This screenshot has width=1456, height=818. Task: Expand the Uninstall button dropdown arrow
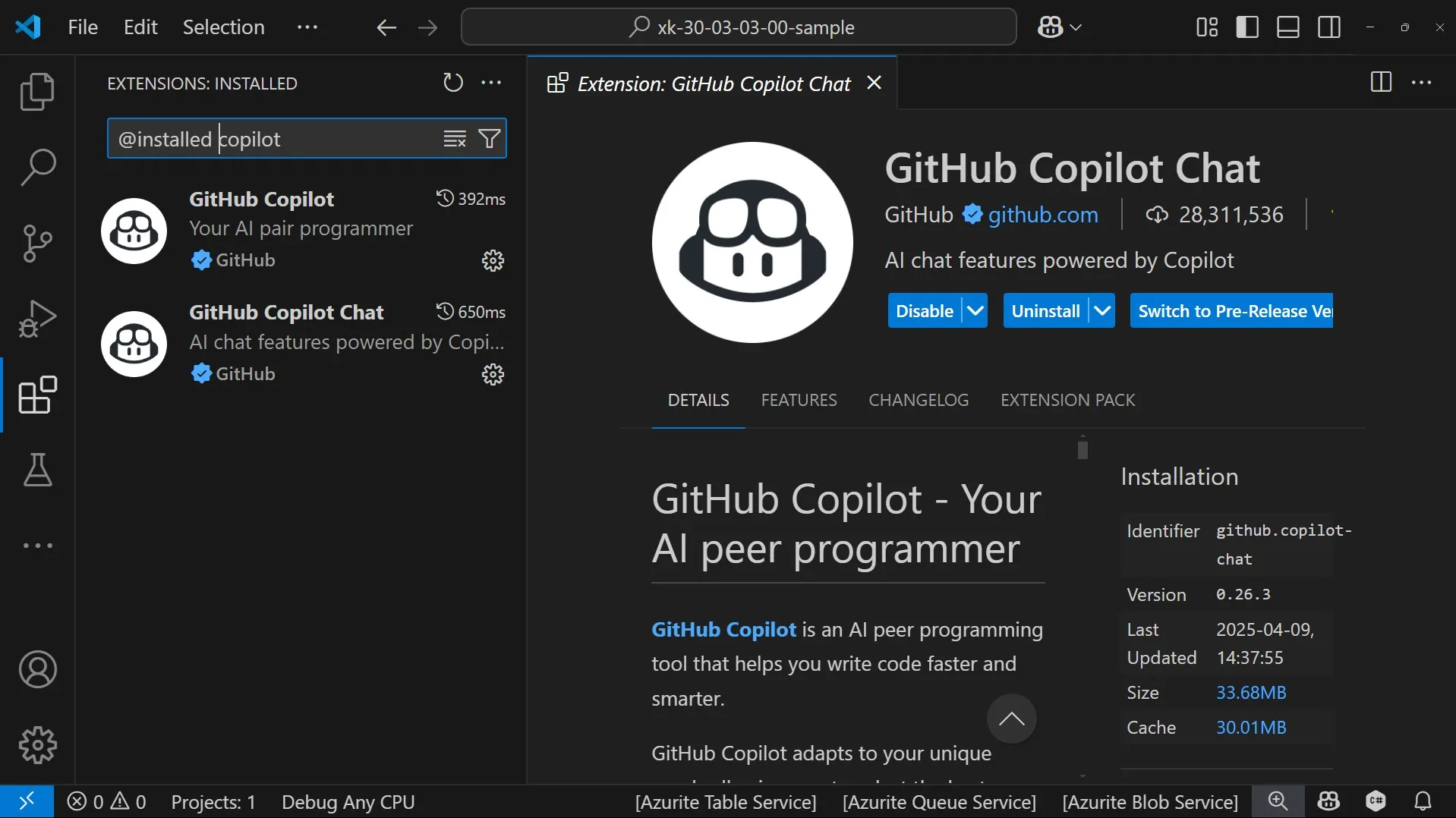[1102, 311]
